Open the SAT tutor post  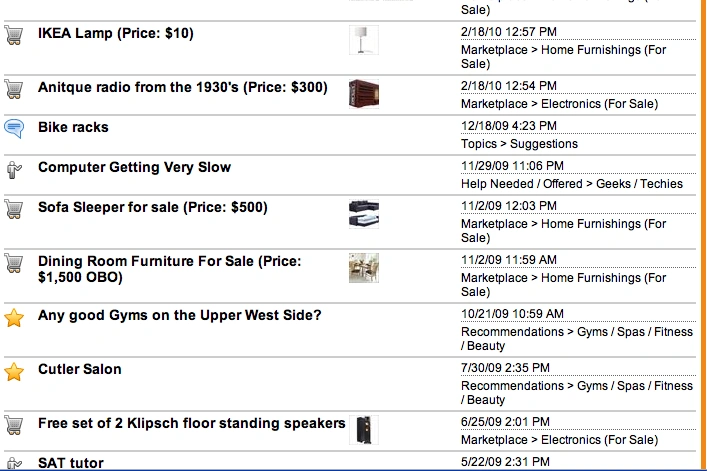(71, 463)
